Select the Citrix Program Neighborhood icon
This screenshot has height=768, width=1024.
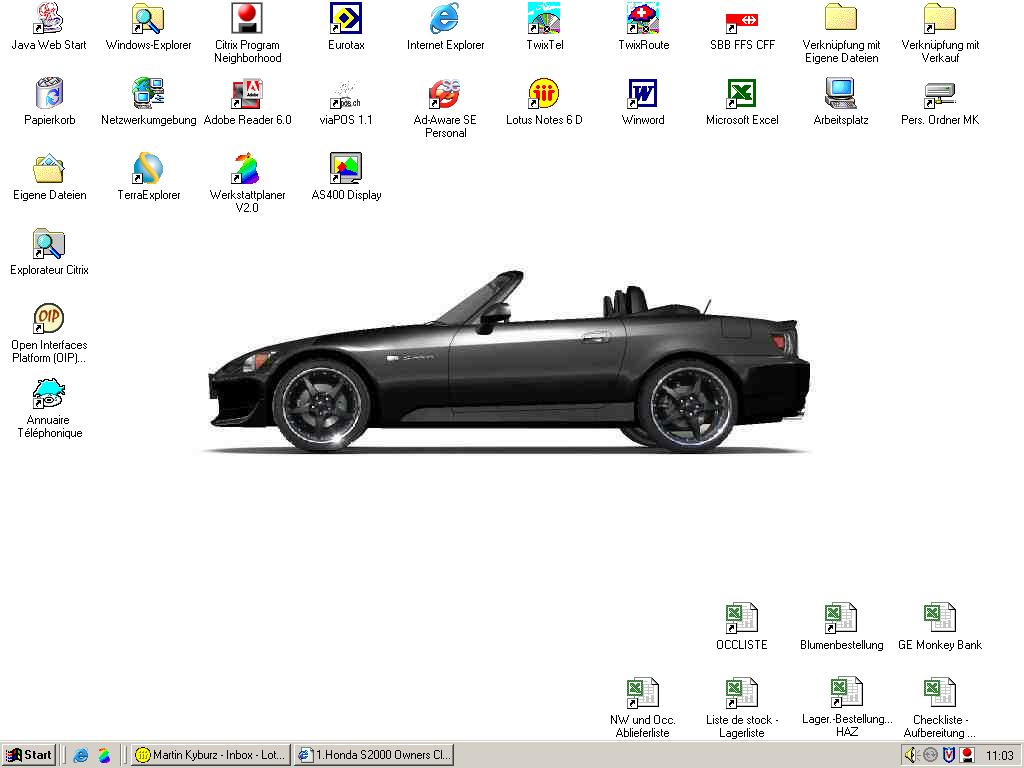coord(247,20)
